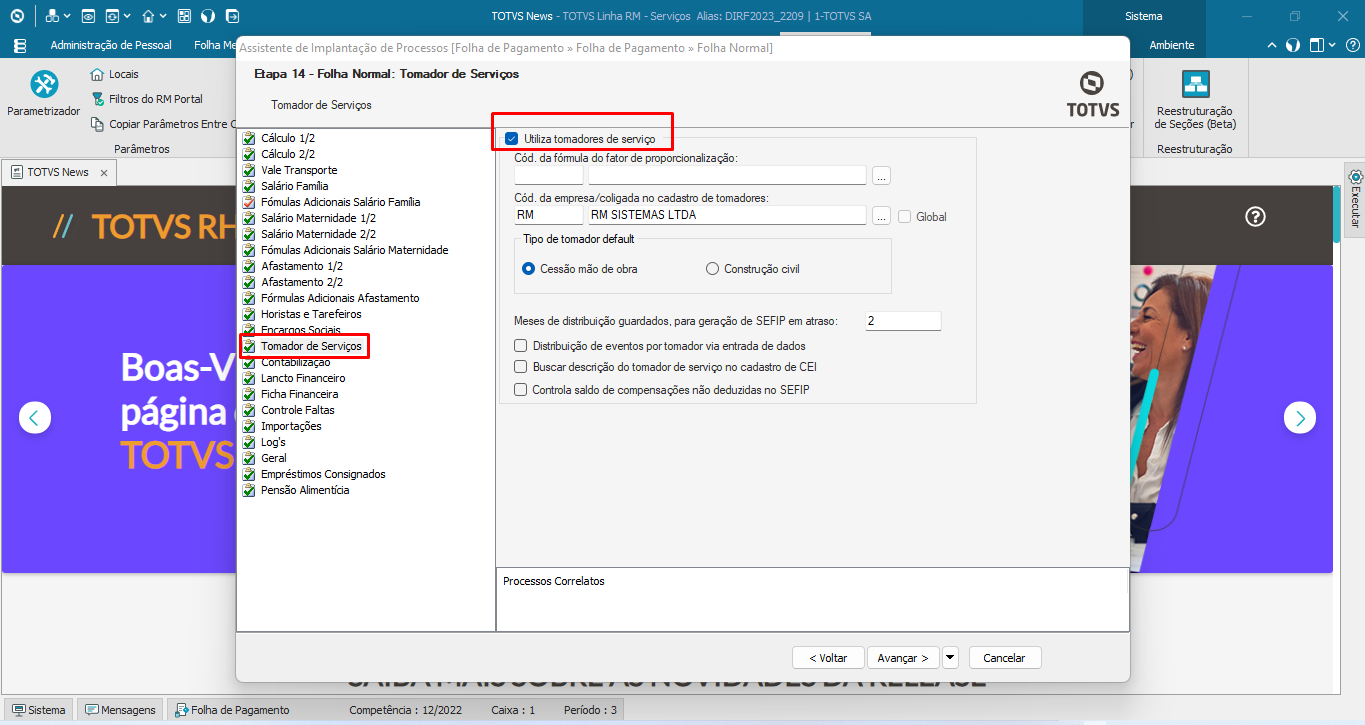This screenshot has width=1365, height=725.
Task: Click the refresh window icon in title bar
Action: pos(112,16)
